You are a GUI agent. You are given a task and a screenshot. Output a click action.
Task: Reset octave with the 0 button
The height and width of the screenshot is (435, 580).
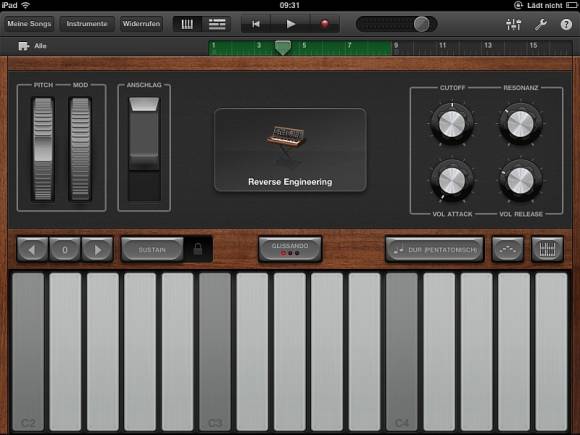tap(65, 250)
